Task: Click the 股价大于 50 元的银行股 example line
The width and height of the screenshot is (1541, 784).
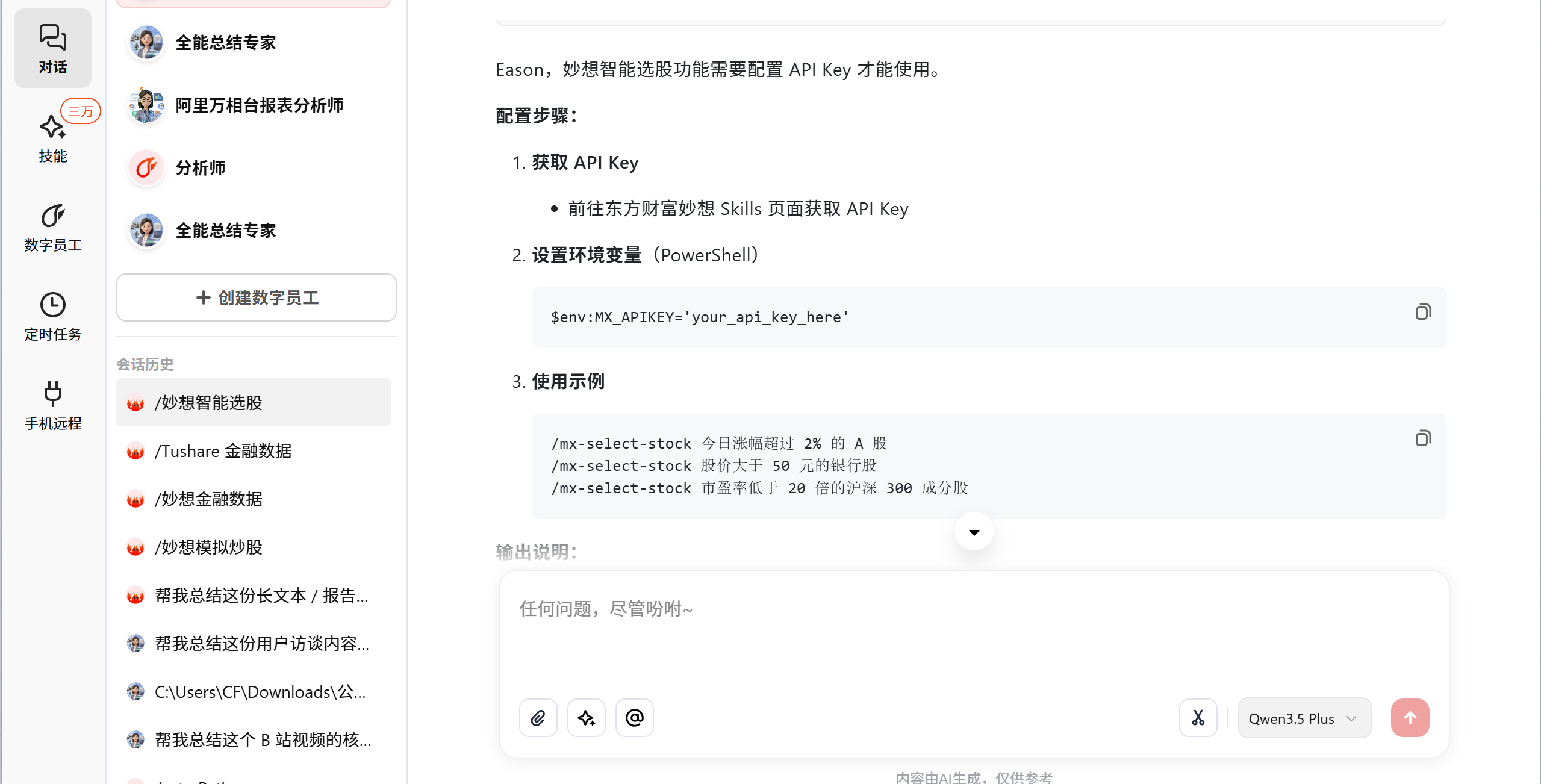Action: coord(714,465)
